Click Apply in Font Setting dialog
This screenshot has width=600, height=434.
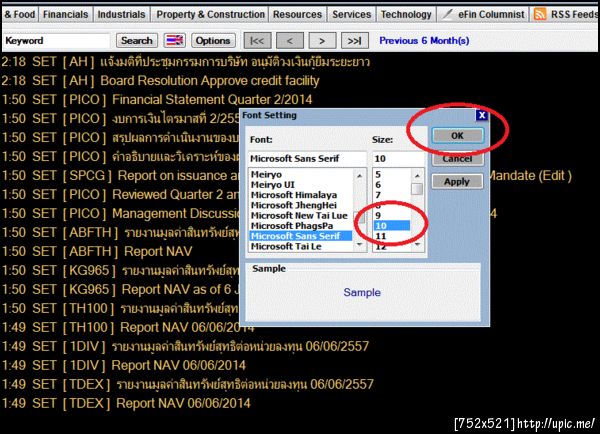[x=457, y=181]
